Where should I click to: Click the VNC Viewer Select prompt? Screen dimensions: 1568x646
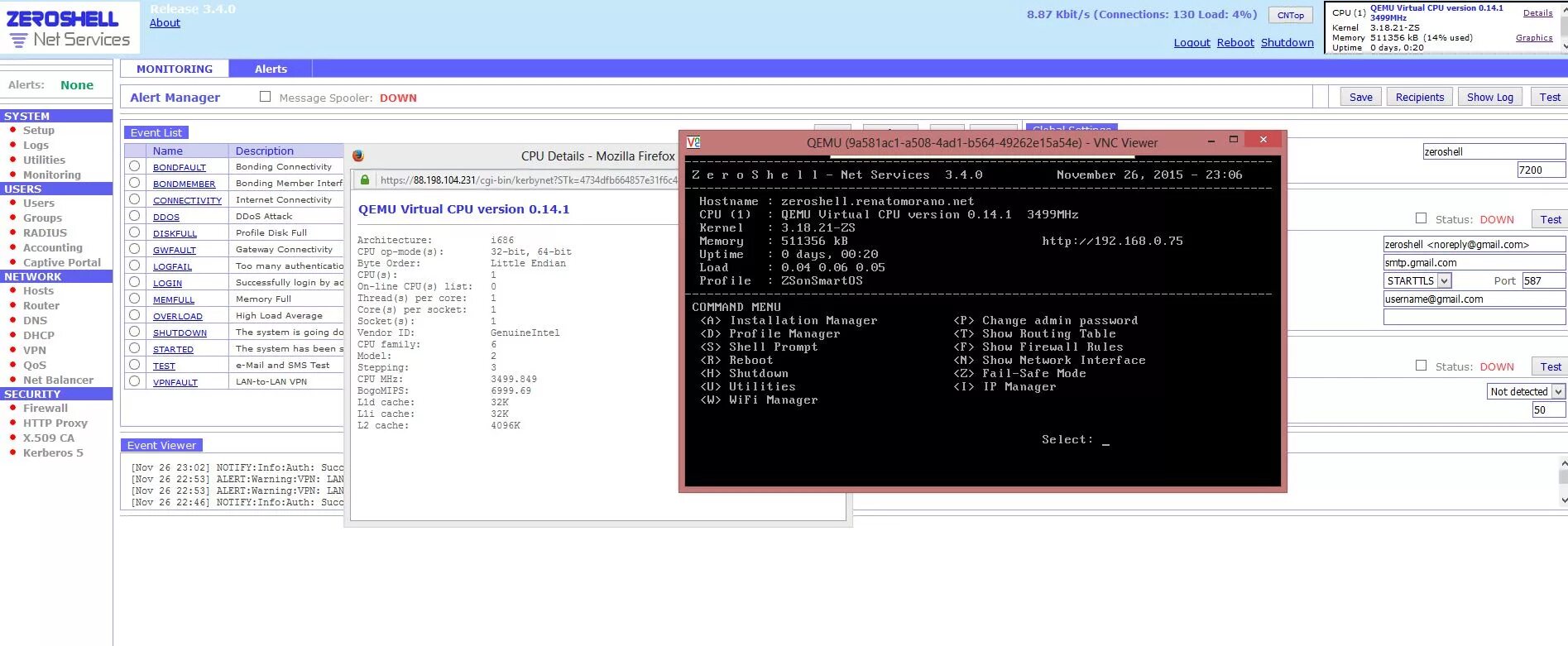point(1076,439)
